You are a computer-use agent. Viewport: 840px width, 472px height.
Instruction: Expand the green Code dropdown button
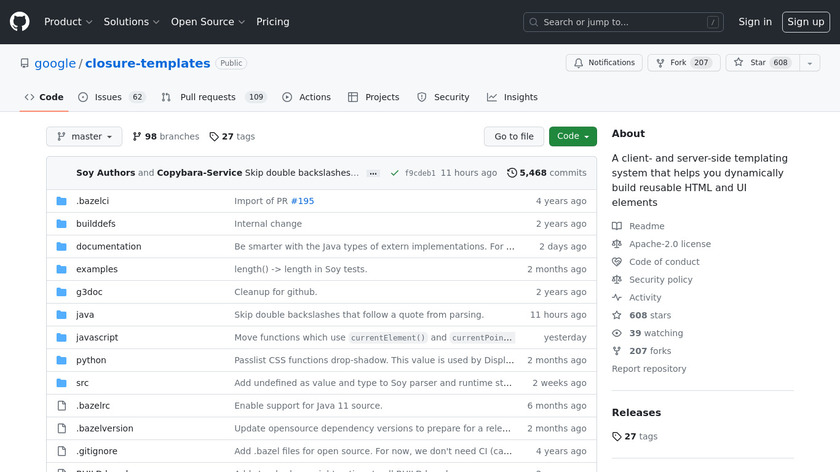tap(572, 136)
